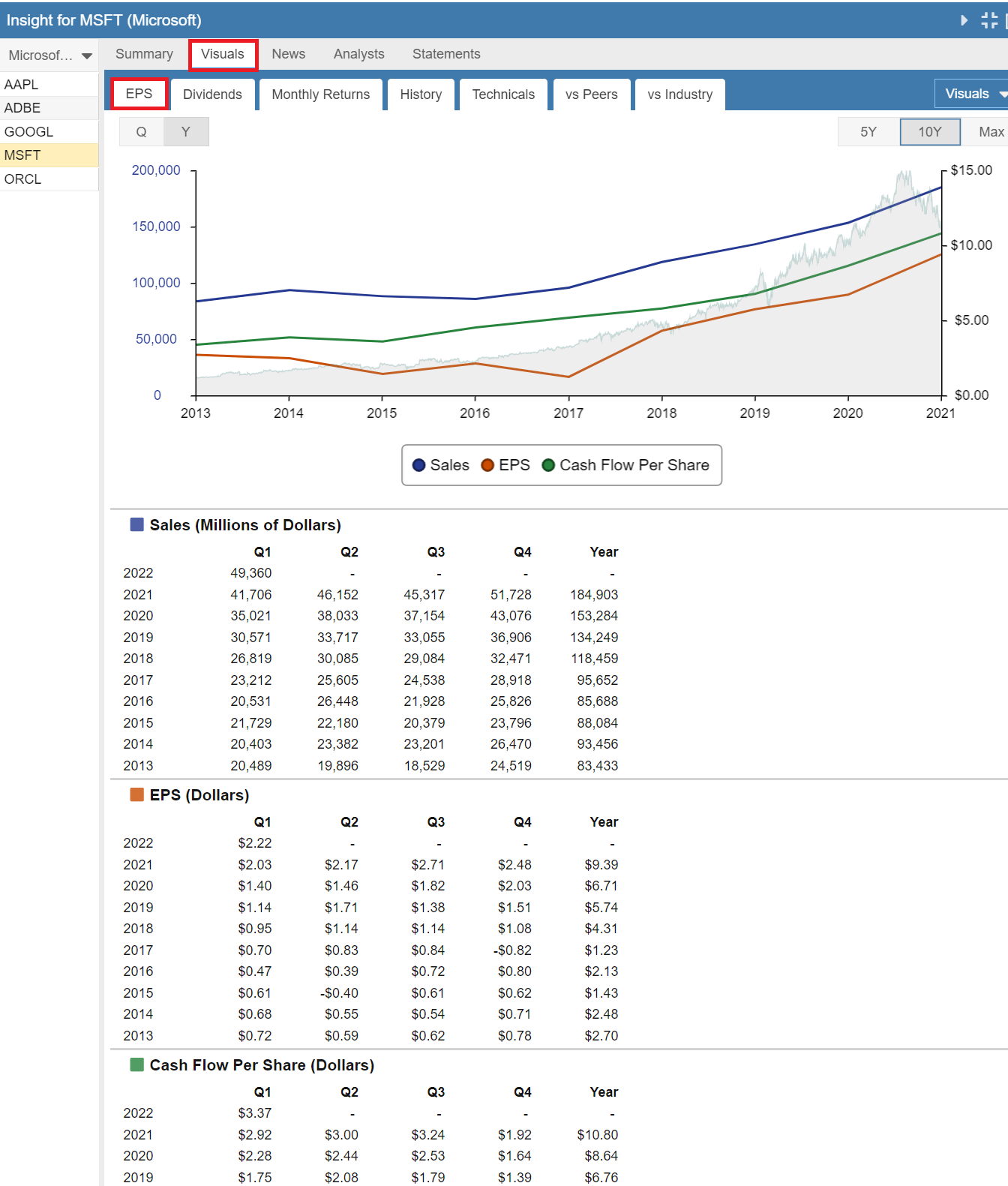Toggle the EPS series in chart legend
Screen dimensions: 1008x1186
coord(505,465)
